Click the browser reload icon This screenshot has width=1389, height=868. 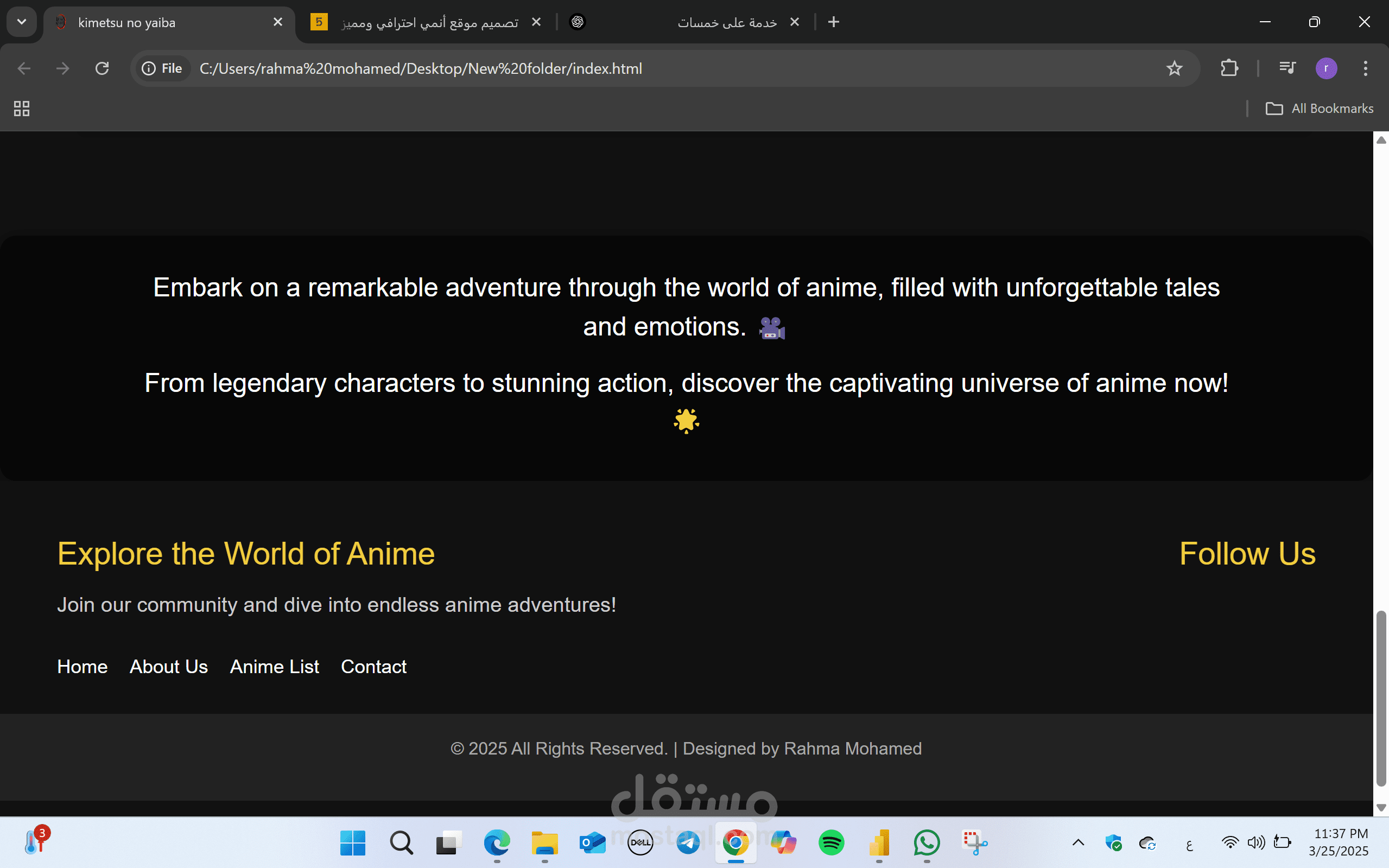102,68
